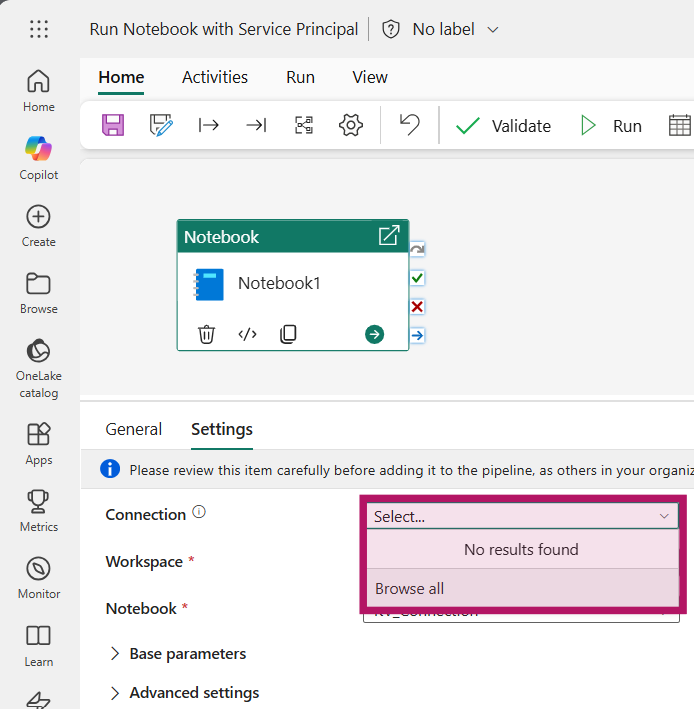Switch to the General tab
The image size is (694, 709).
pyautogui.click(x=133, y=429)
